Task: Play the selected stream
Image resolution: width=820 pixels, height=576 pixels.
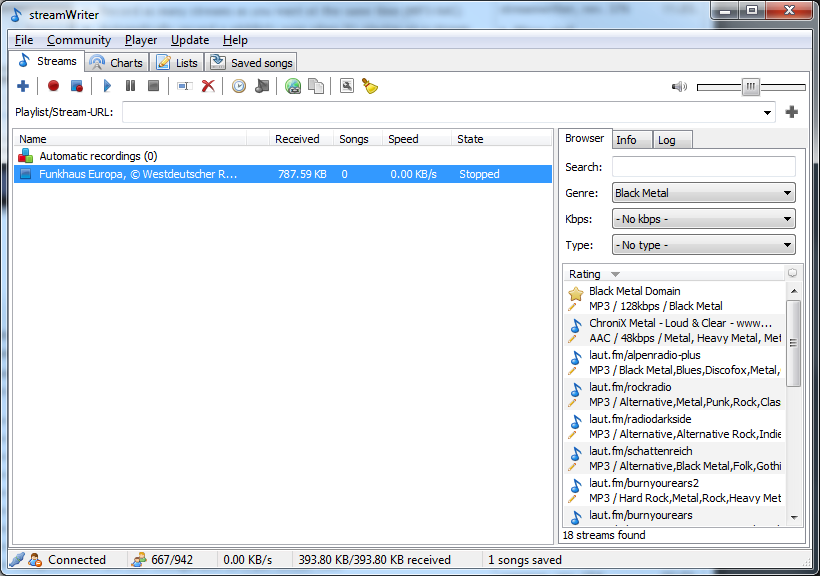Action: [x=107, y=86]
